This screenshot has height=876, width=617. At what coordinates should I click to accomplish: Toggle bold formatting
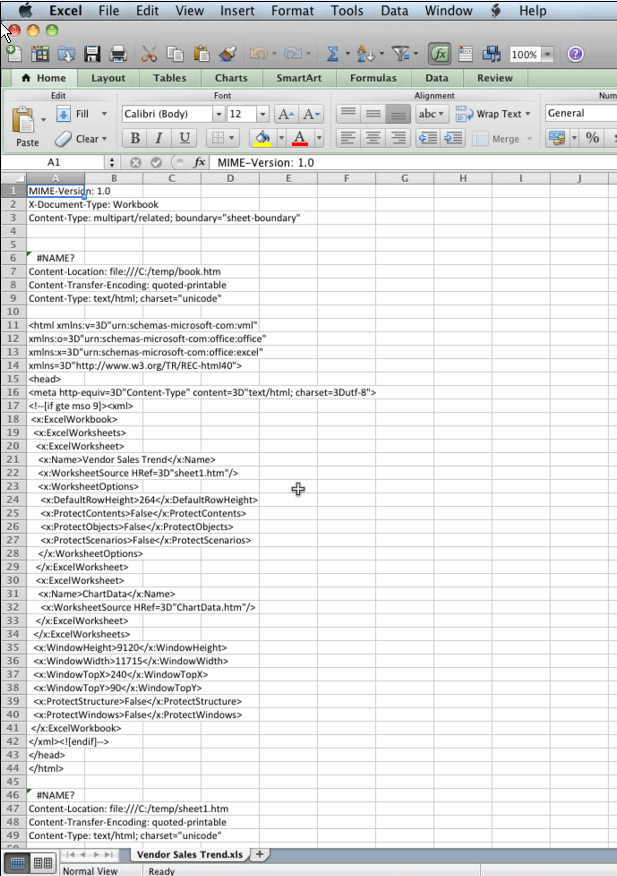point(135,138)
